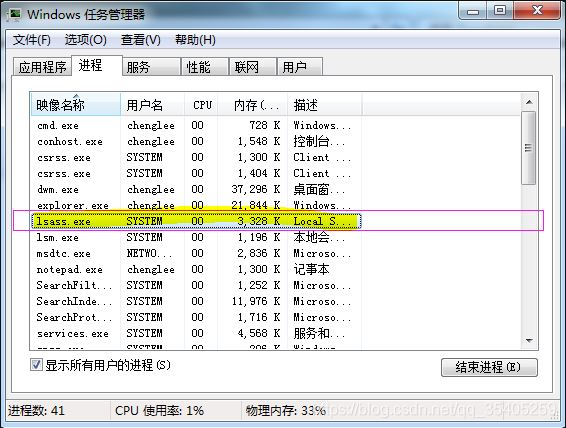
Task: Select the lsm.exe process
Action: pos(196,237)
